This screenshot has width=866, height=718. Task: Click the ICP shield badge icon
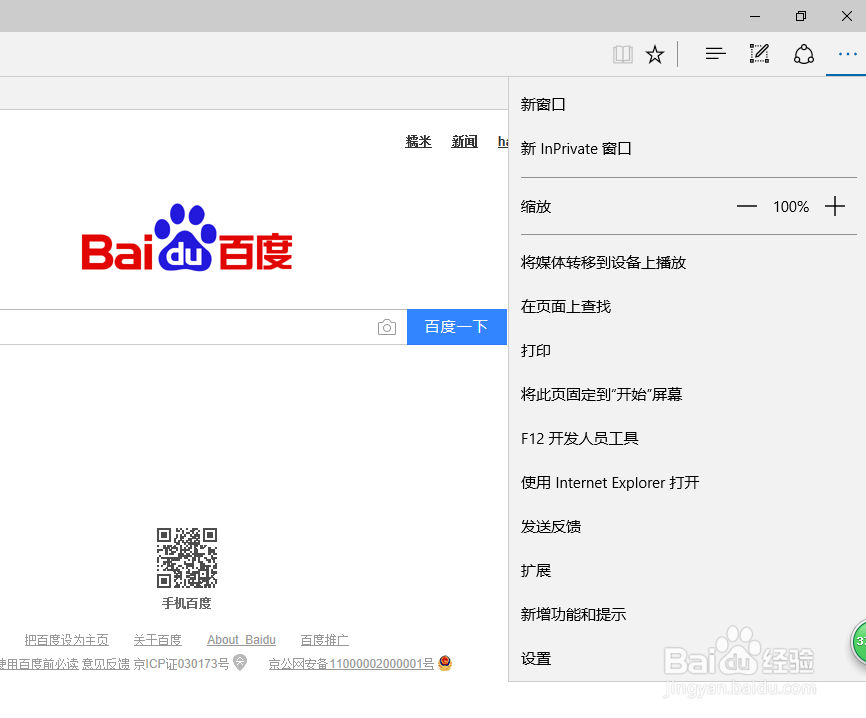point(240,662)
